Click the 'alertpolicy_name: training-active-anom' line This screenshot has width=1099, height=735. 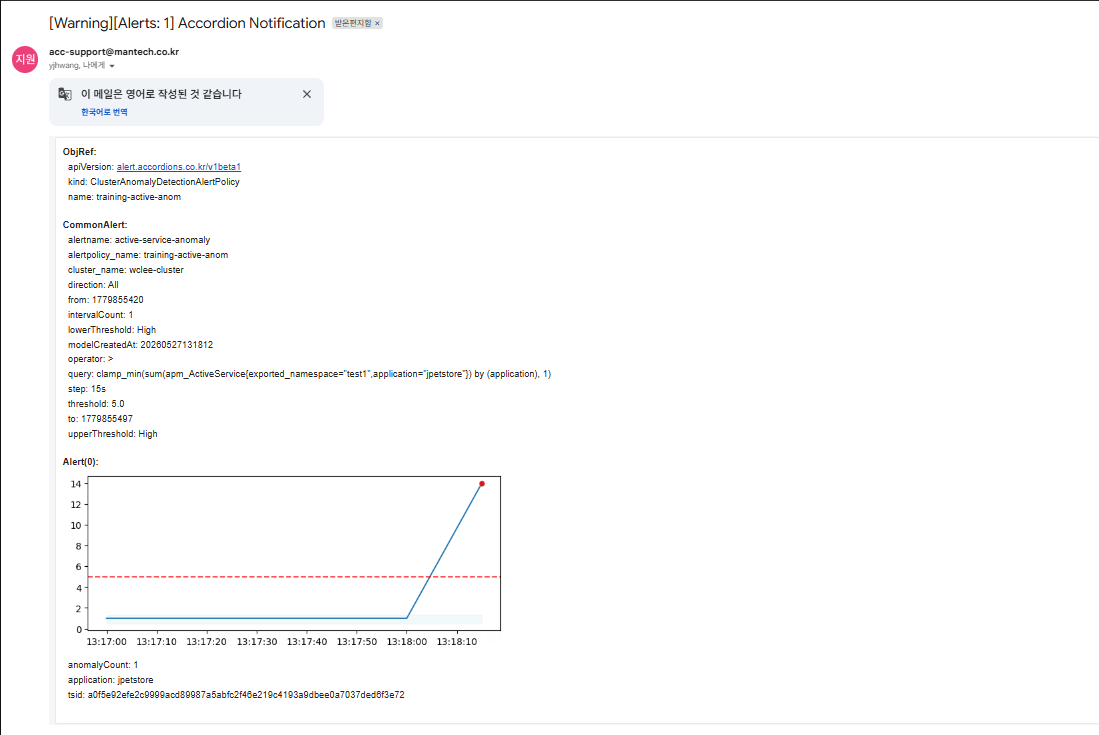click(148, 255)
